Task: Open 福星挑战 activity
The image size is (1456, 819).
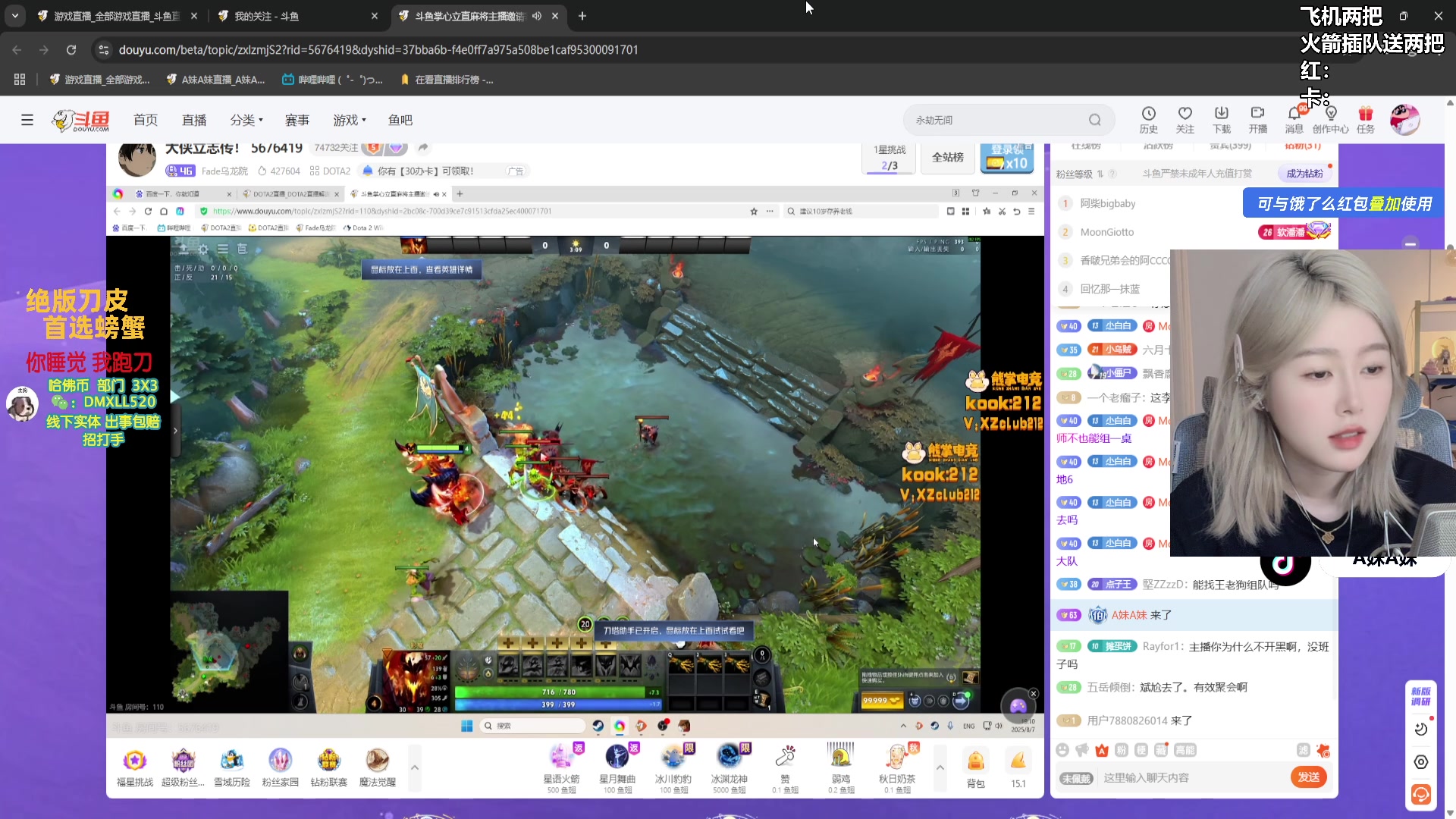Action: 134,767
